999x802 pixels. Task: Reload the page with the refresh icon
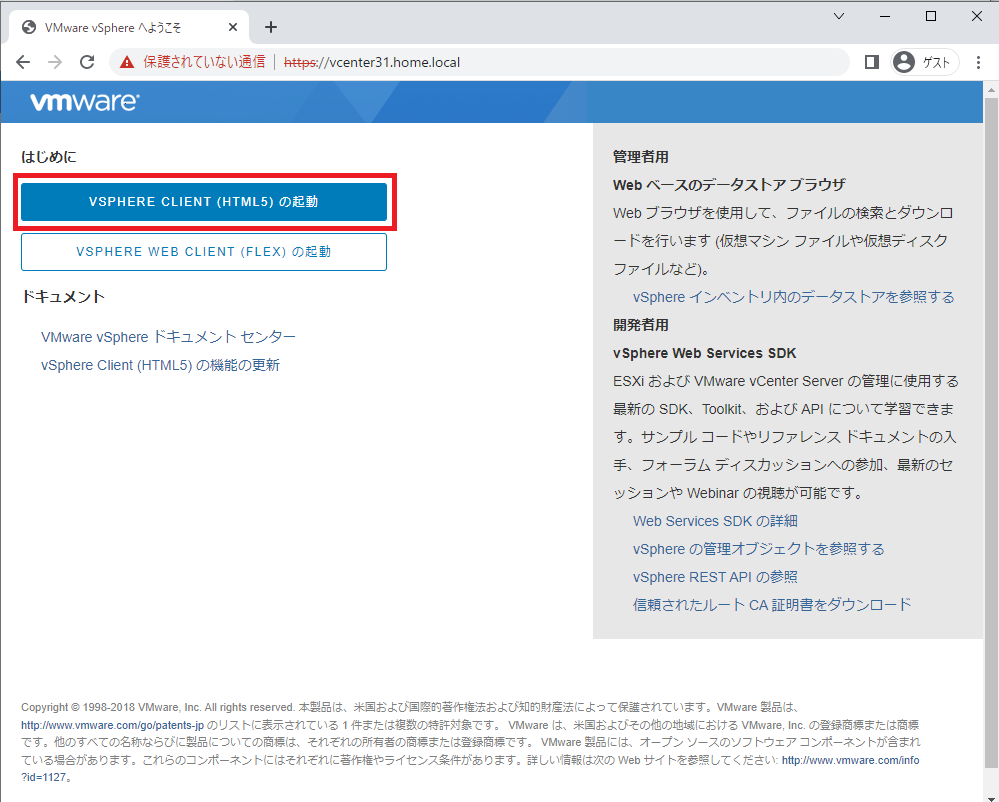click(x=87, y=62)
